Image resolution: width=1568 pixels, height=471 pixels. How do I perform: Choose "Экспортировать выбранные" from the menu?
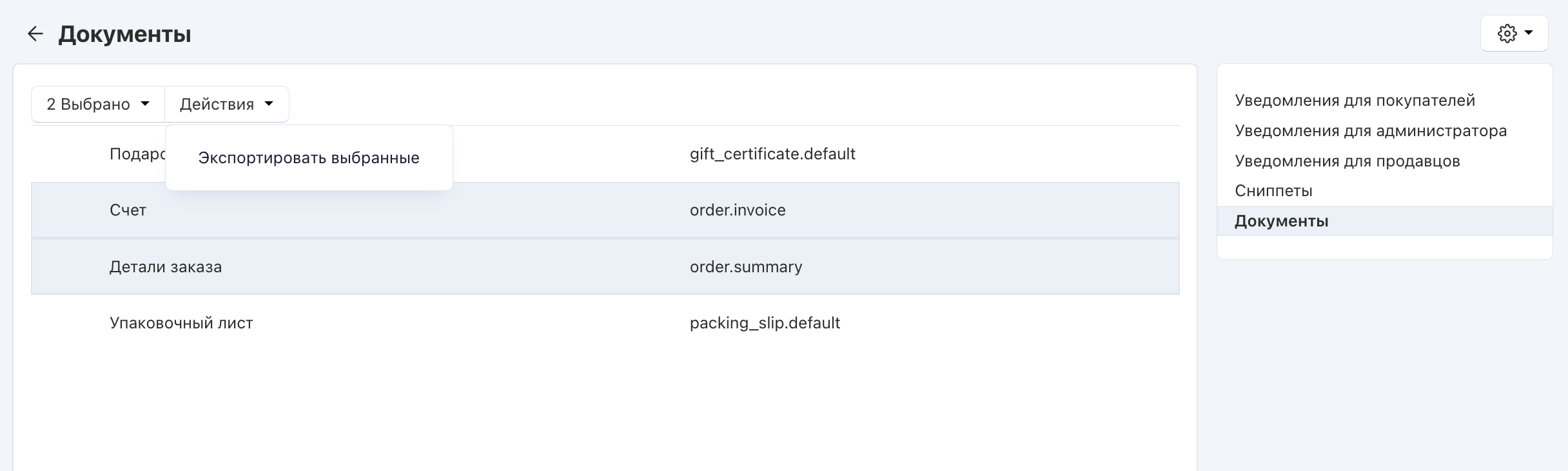[309, 158]
